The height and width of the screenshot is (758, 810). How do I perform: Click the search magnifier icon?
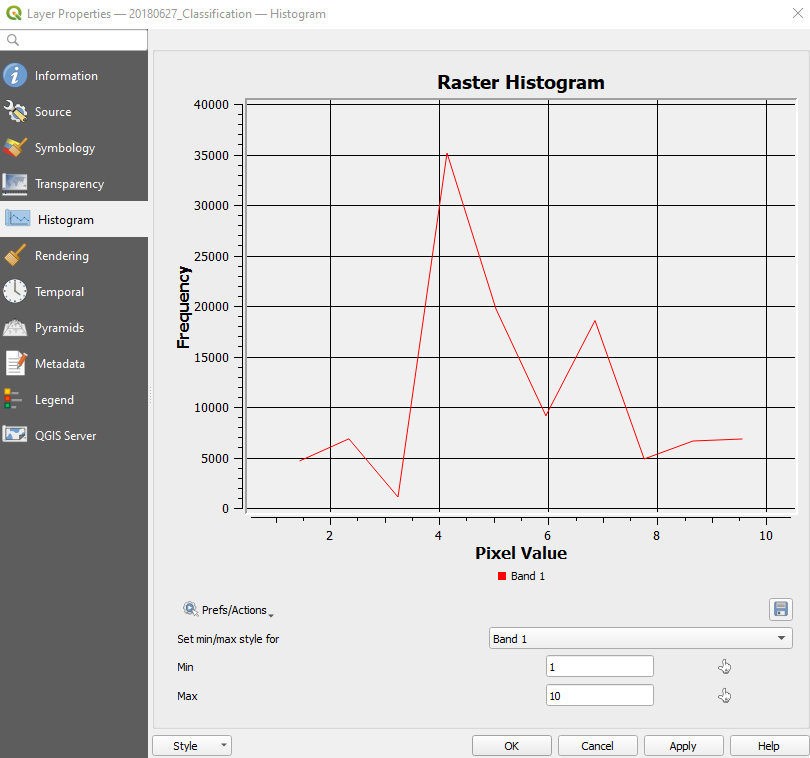point(13,40)
